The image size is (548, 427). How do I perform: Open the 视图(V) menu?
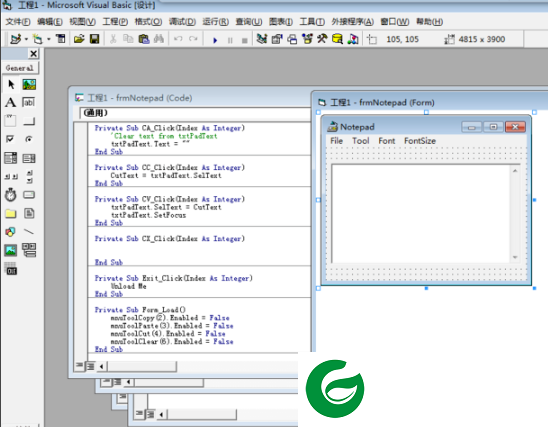82,22
